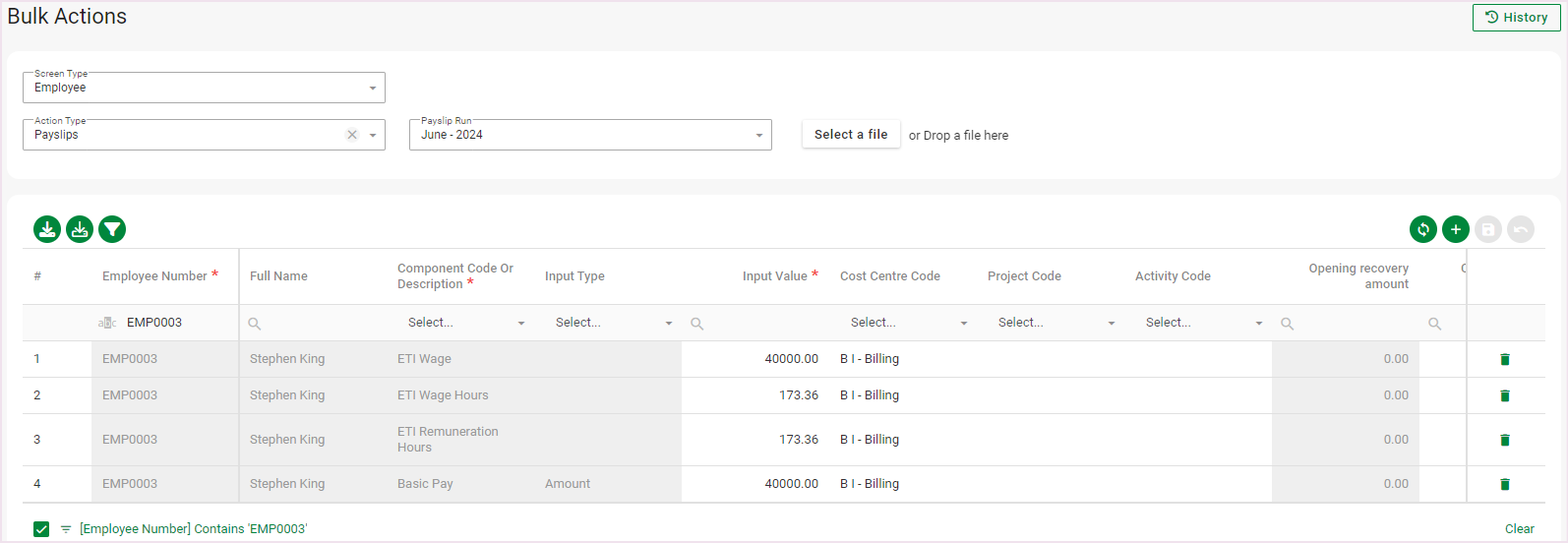The width and height of the screenshot is (1568, 543).
Task: Click the green funnel filter icon
Action: (112, 229)
